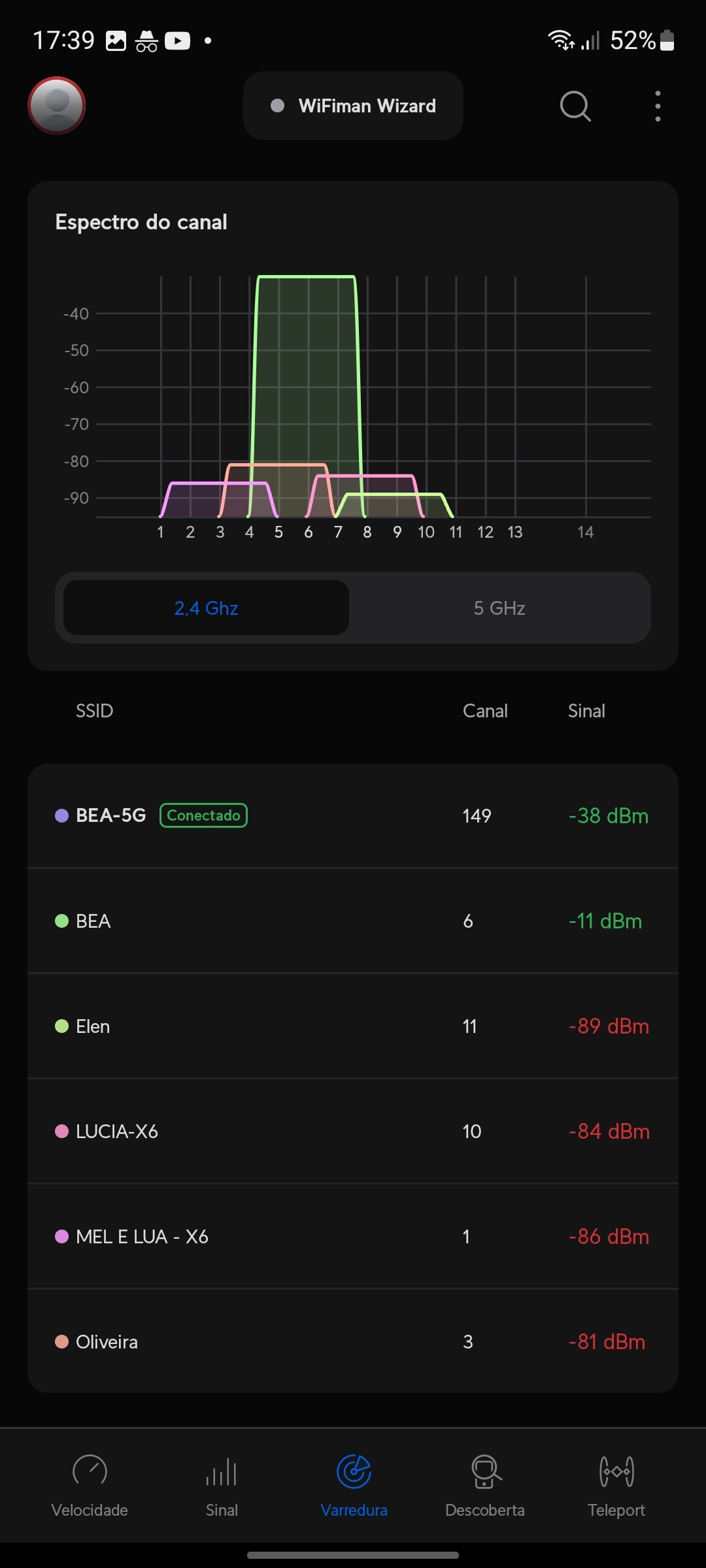The image size is (706, 1568).
Task: Open the Velocidade speed test tab
Action: 90,1484
